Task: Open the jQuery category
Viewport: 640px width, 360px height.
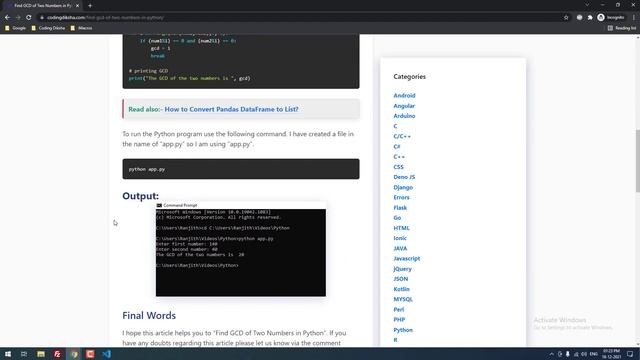Action: coord(402,269)
